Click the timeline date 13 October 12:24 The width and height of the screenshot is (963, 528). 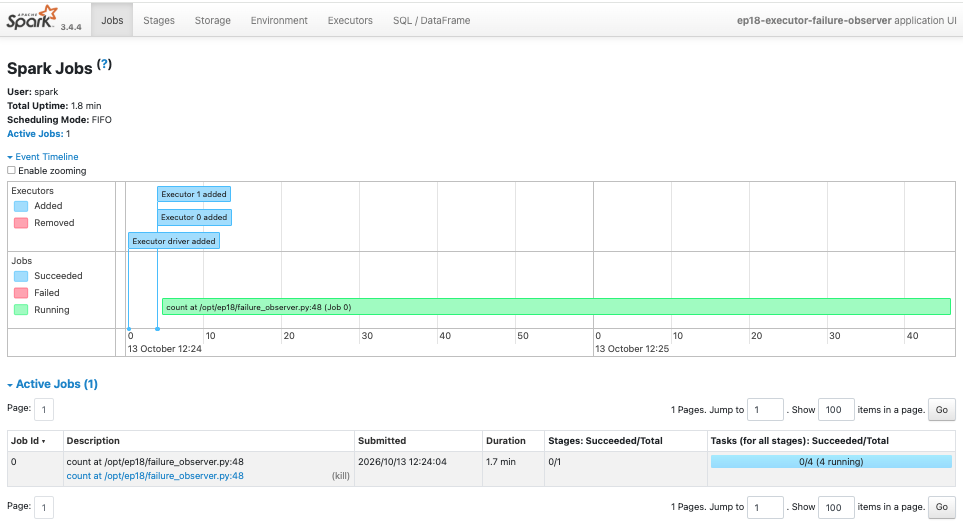tap(165, 349)
